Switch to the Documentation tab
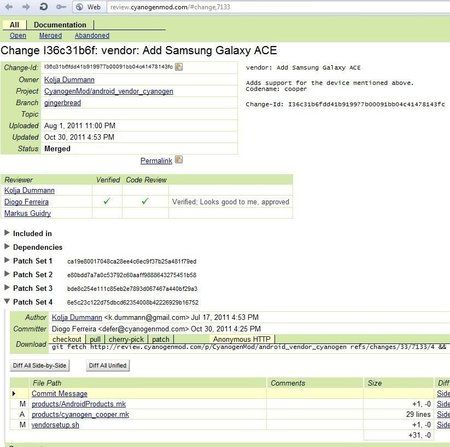The height and width of the screenshot is (447, 450). tap(60, 25)
